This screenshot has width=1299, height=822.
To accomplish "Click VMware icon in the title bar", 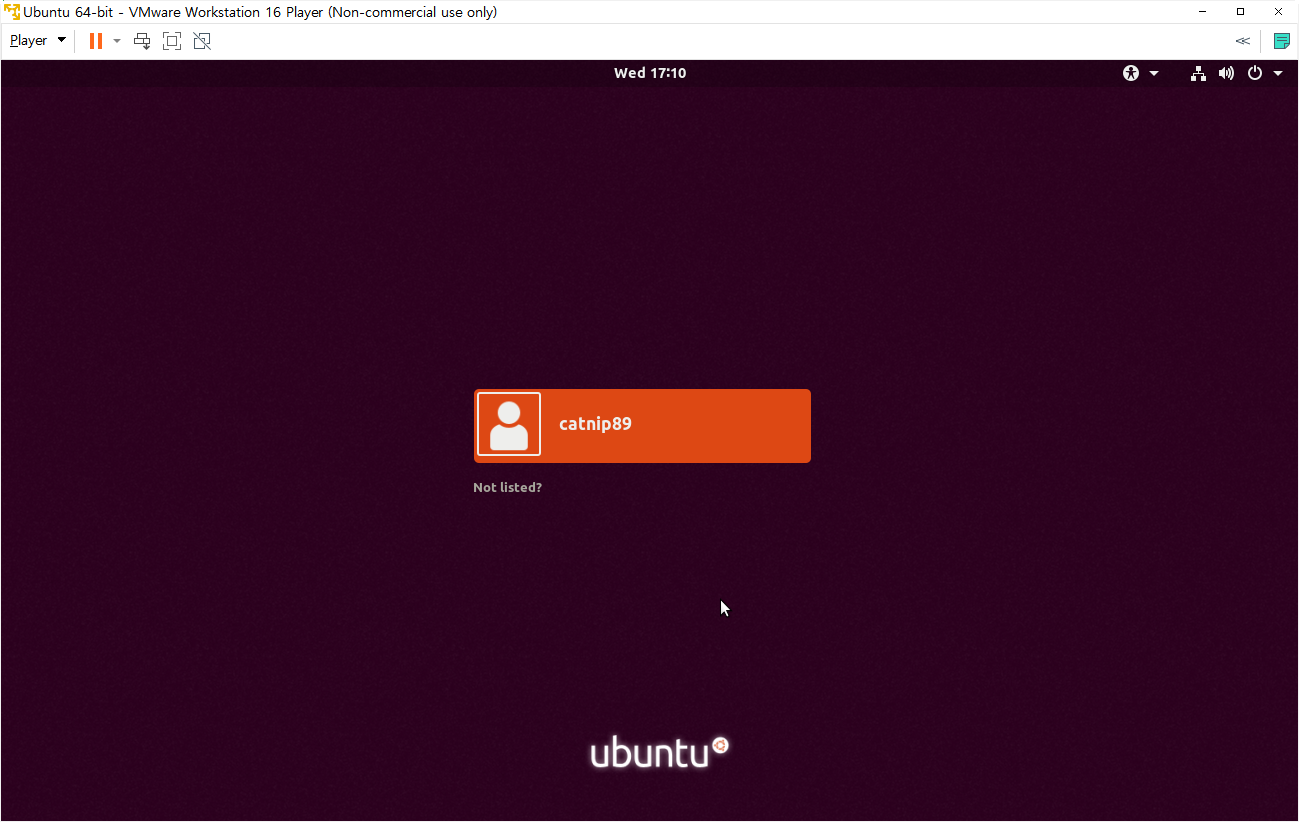I will (12, 12).
